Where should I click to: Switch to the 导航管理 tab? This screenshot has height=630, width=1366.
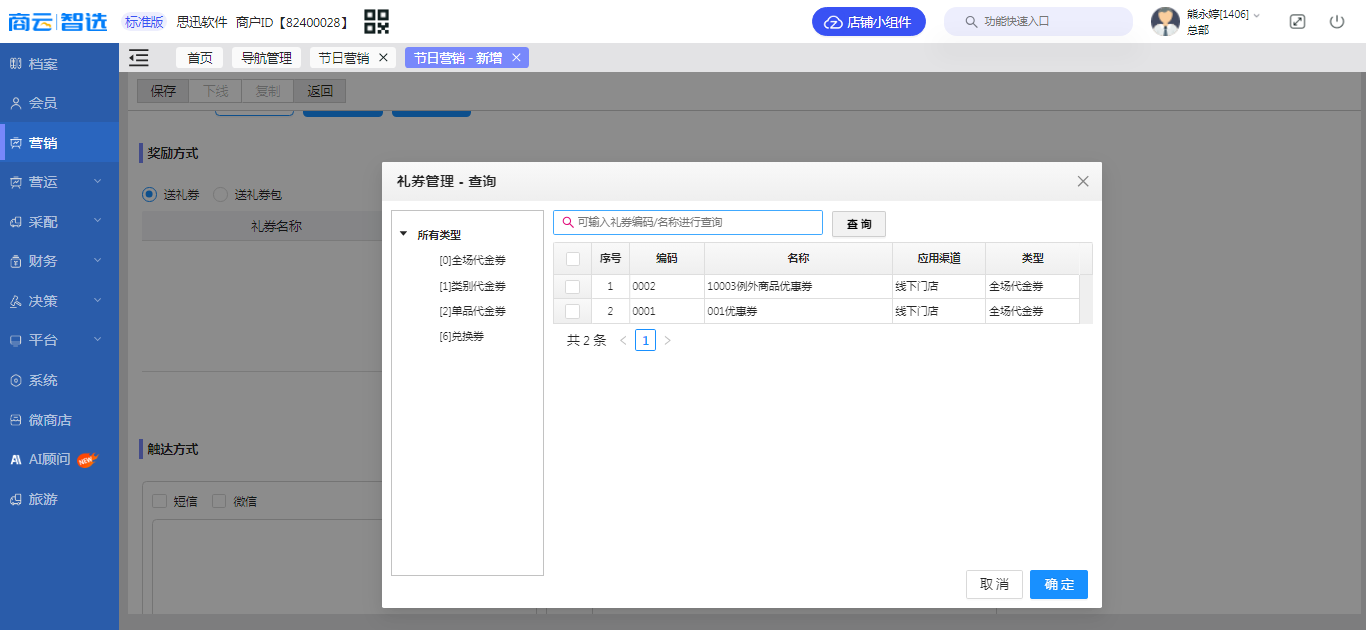pyautogui.click(x=267, y=58)
